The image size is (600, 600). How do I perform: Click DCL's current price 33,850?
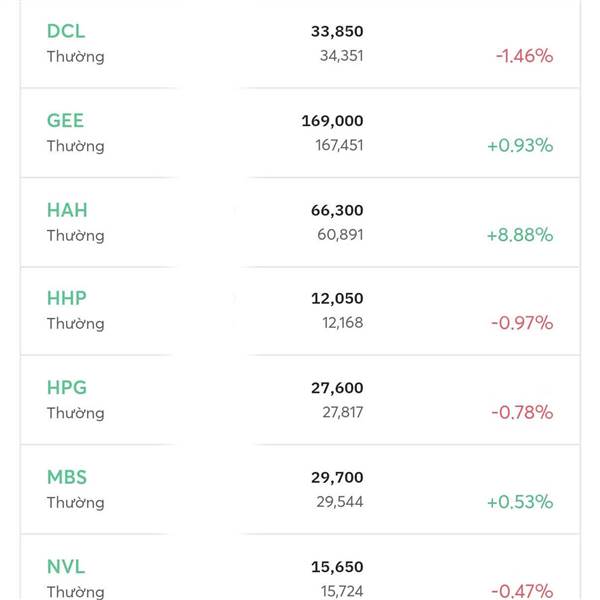point(337,32)
